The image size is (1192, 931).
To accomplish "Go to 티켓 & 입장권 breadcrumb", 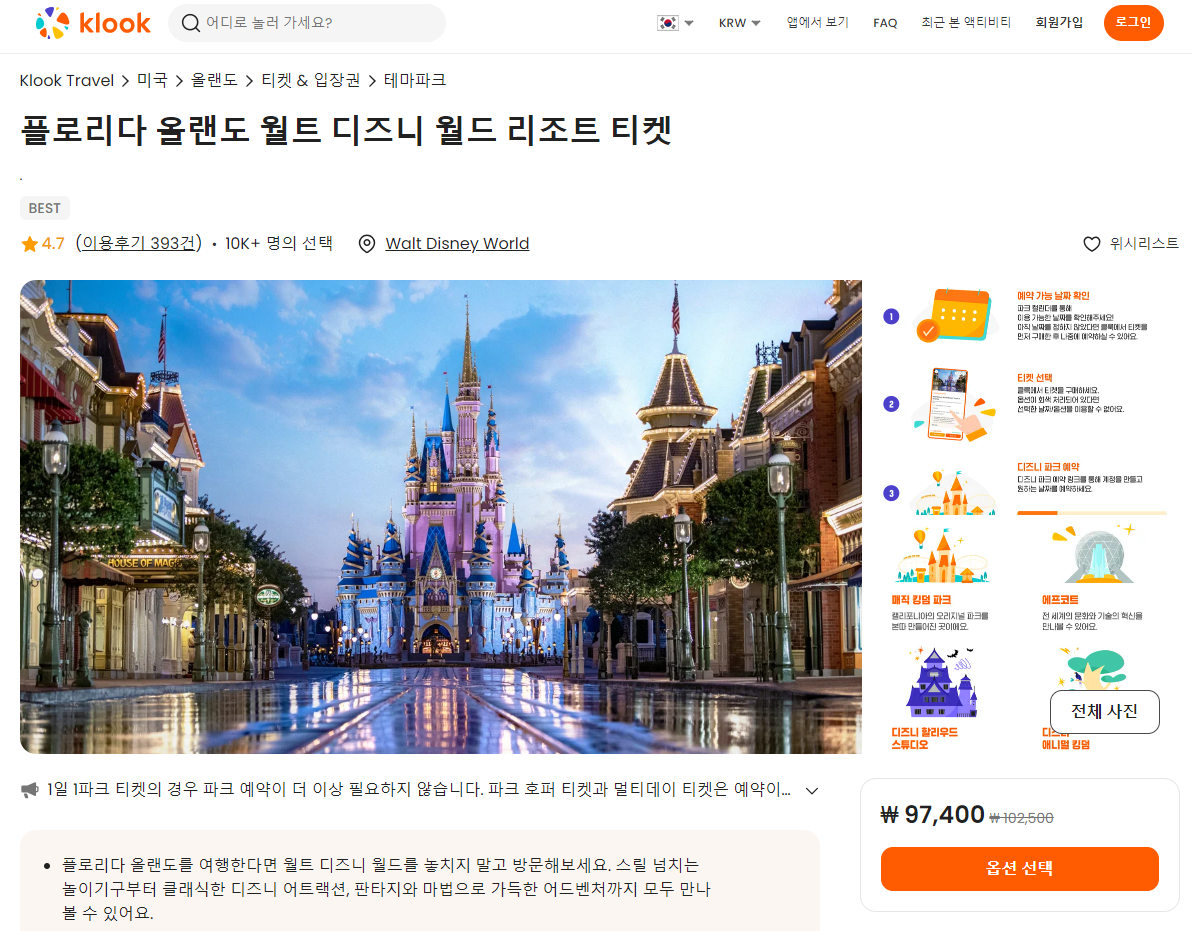I will click(x=310, y=81).
